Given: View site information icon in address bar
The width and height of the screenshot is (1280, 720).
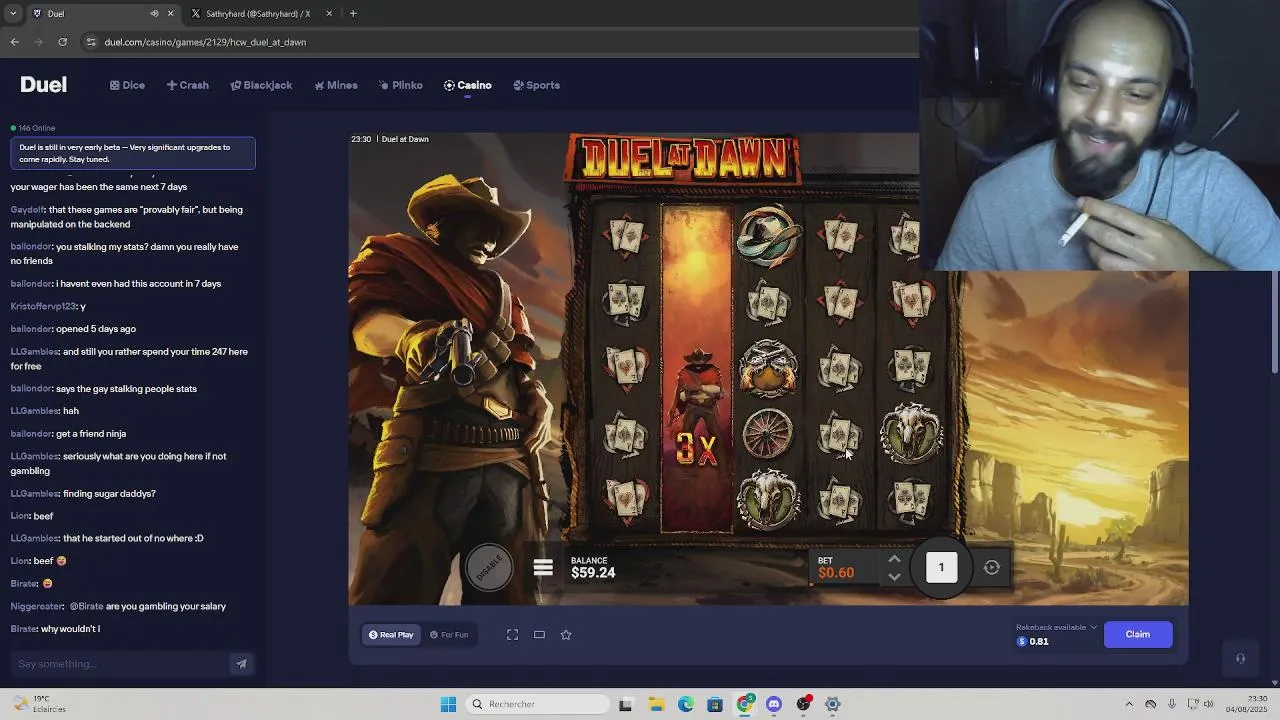Looking at the screenshot, I should pos(91,42).
